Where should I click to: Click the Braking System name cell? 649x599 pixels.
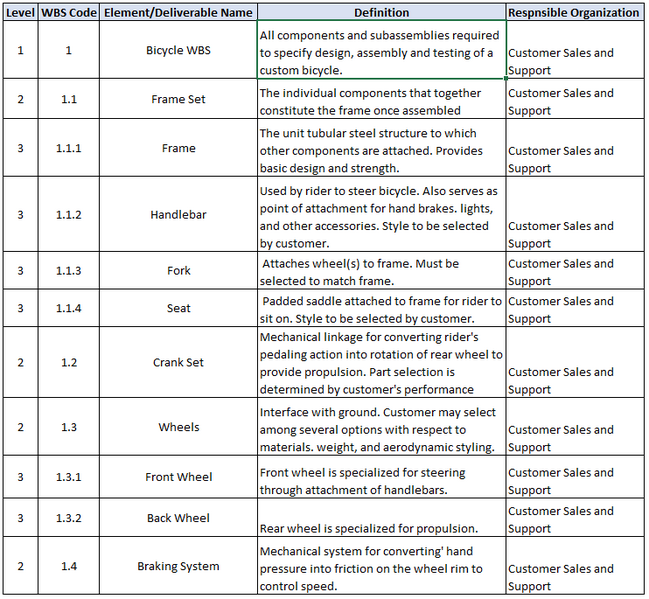178,566
